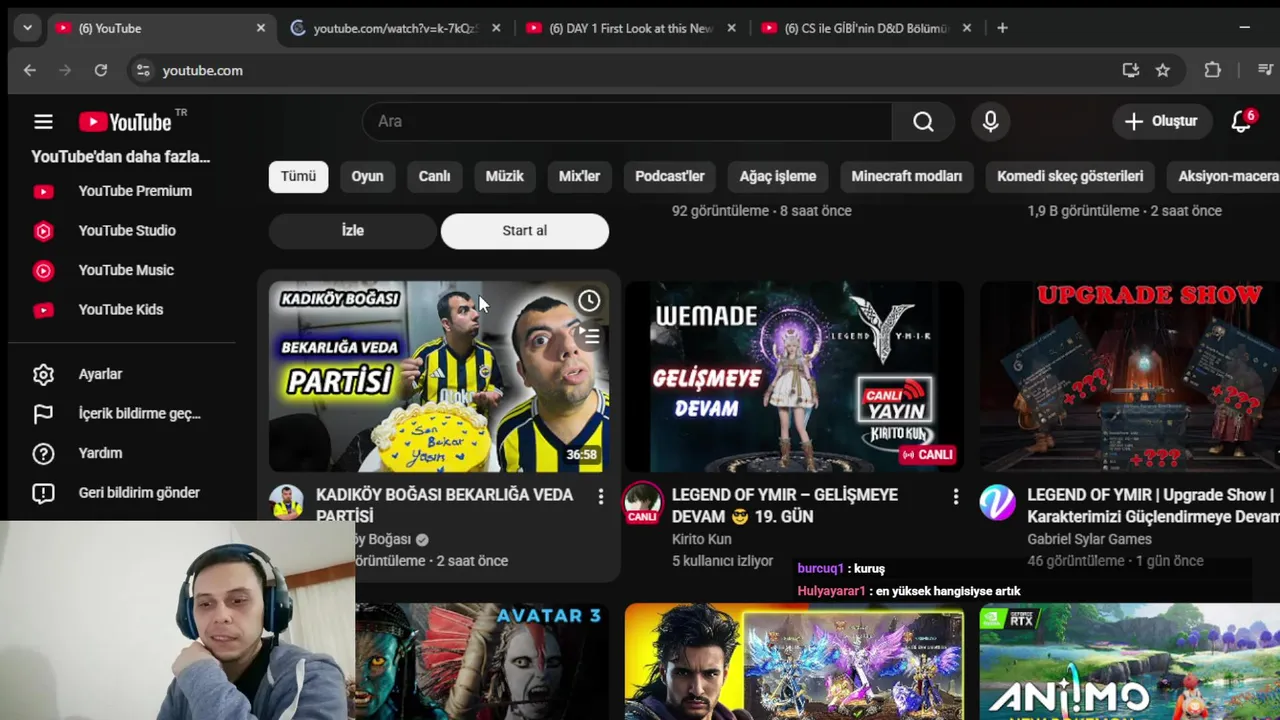Reload the page
Viewport: 1280px width, 720px height.
pos(101,70)
